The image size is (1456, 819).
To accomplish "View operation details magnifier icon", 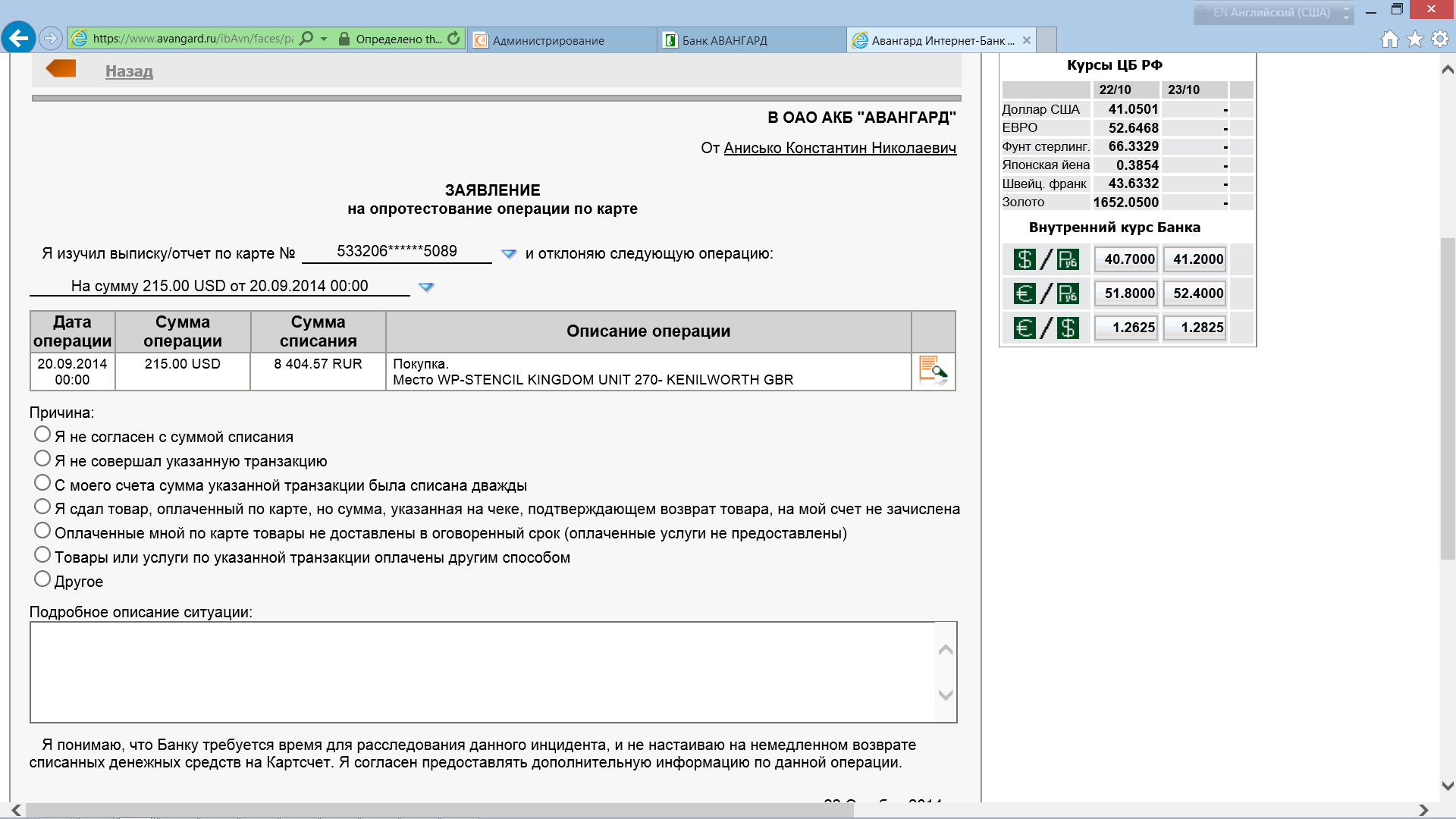I will (x=933, y=372).
